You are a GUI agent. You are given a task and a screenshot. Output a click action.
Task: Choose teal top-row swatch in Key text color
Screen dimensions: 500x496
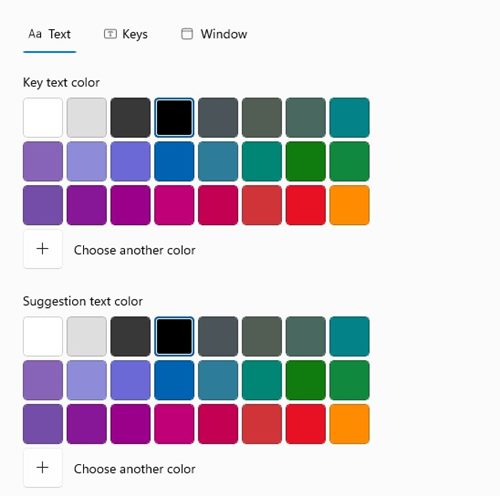pos(349,117)
